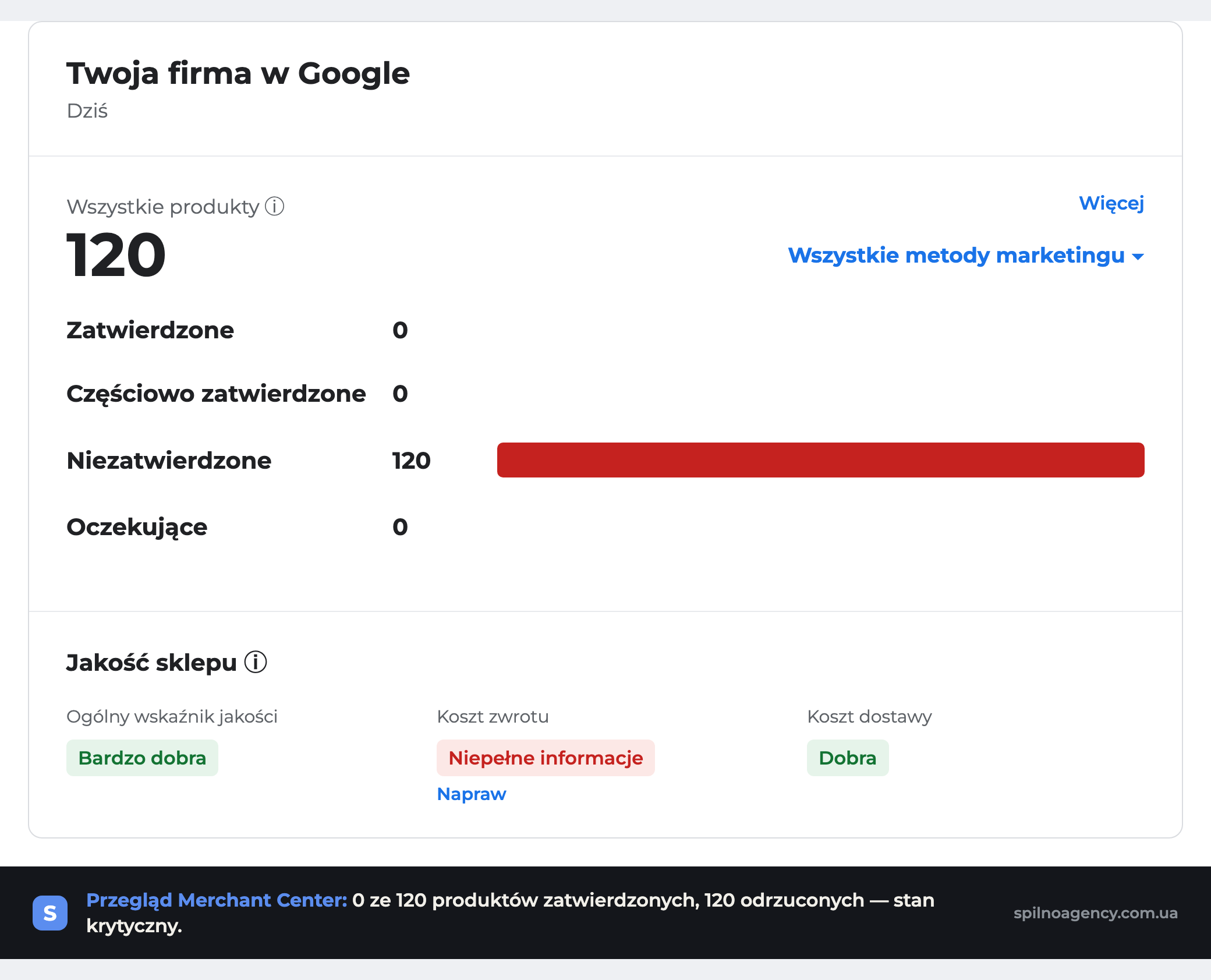Click the Twoja firma w Google heading
Image resolution: width=1211 pixels, height=980 pixels.
pyautogui.click(x=238, y=73)
